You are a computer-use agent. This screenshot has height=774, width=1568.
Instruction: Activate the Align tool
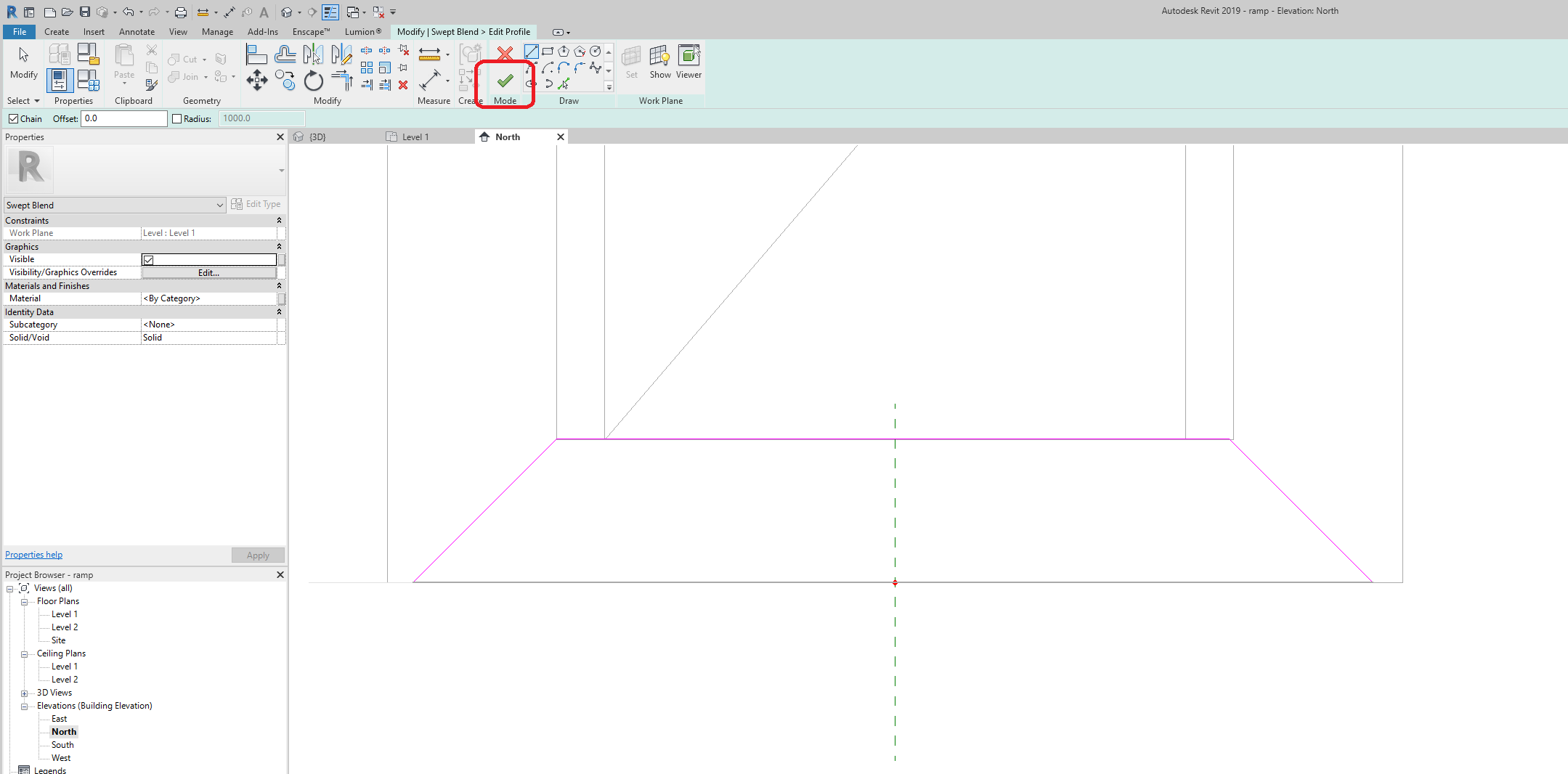tap(256, 55)
